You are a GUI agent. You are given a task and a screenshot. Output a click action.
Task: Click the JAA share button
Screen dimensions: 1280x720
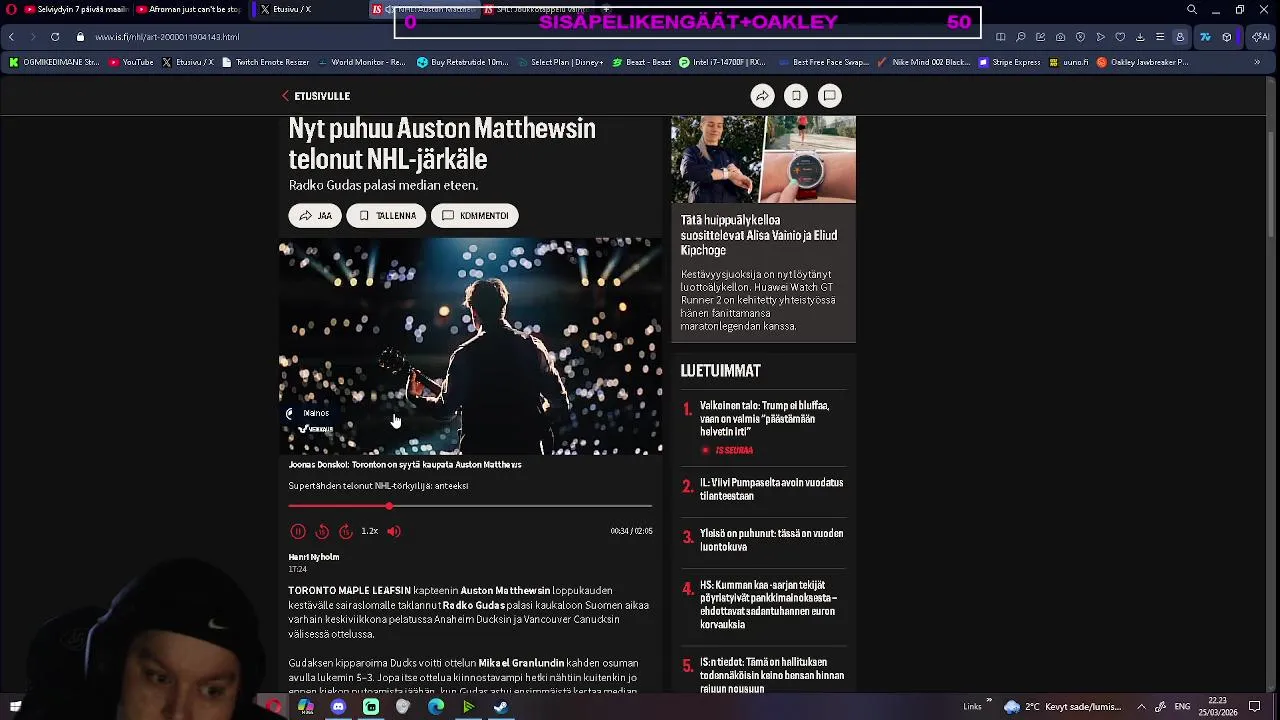[315, 216]
